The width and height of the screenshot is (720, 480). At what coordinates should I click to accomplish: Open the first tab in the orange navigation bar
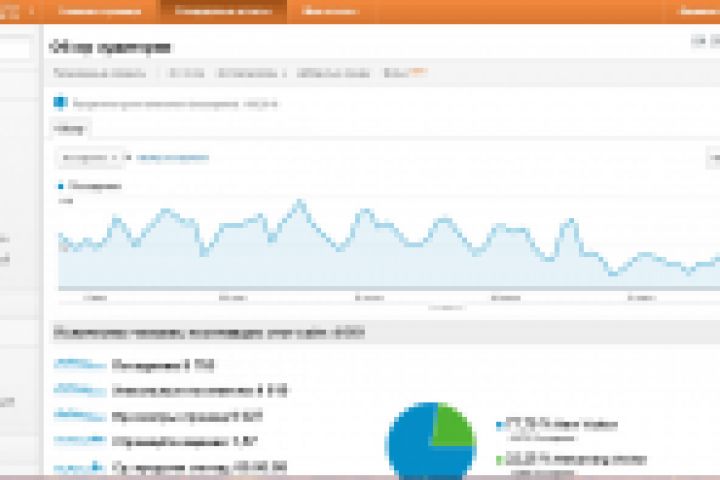(x=100, y=11)
